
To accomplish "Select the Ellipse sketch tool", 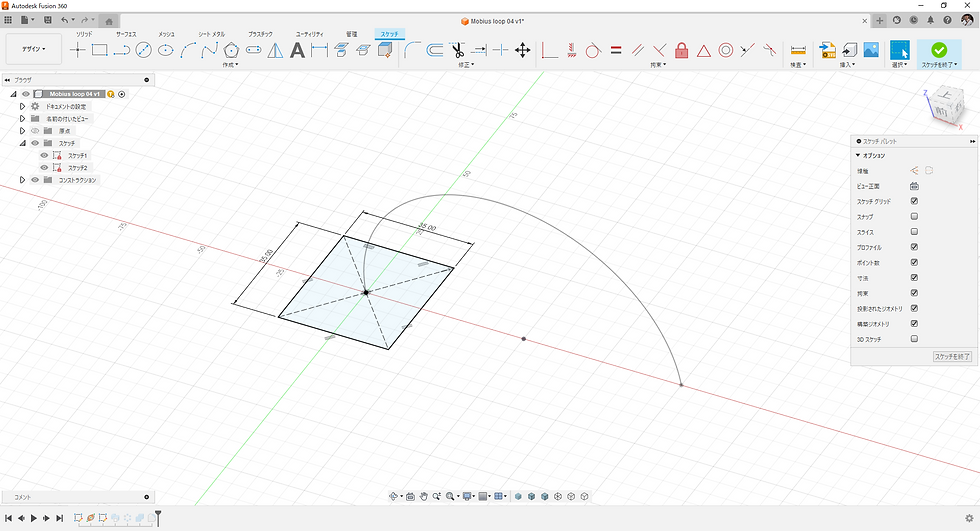I will [166, 50].
